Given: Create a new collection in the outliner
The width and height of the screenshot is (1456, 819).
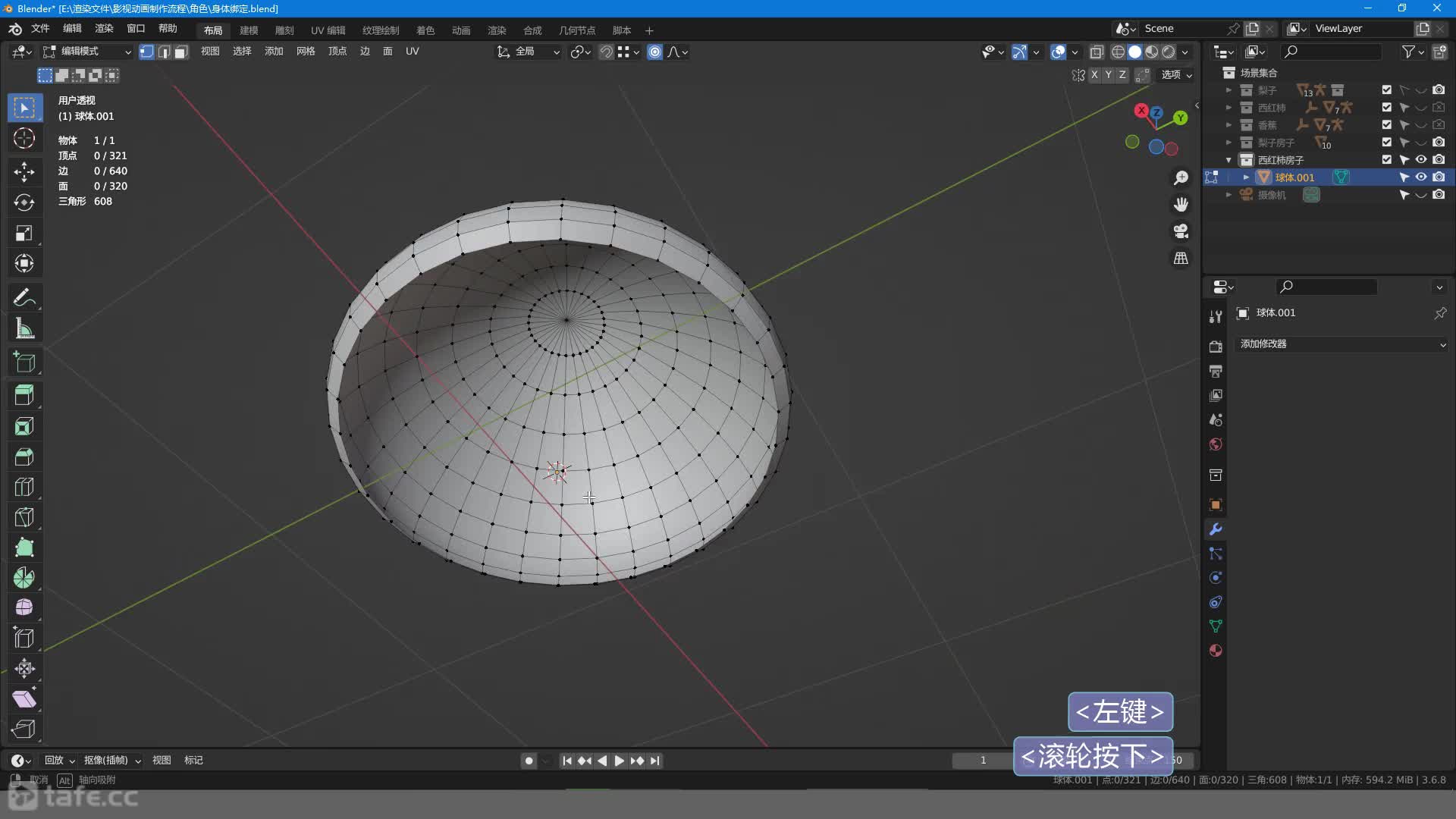Looking at the screenshot, I should [1439, 52].
